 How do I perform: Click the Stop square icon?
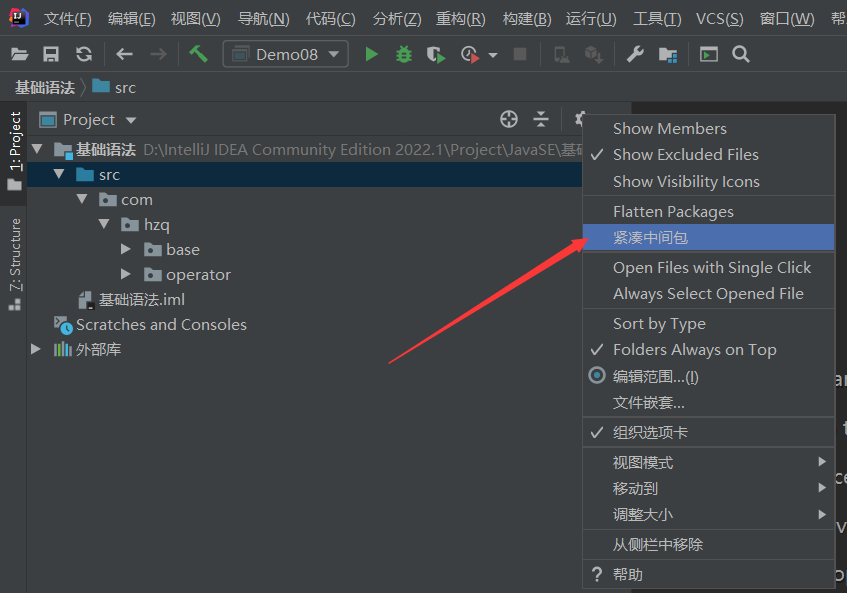[x=520, y=54]
